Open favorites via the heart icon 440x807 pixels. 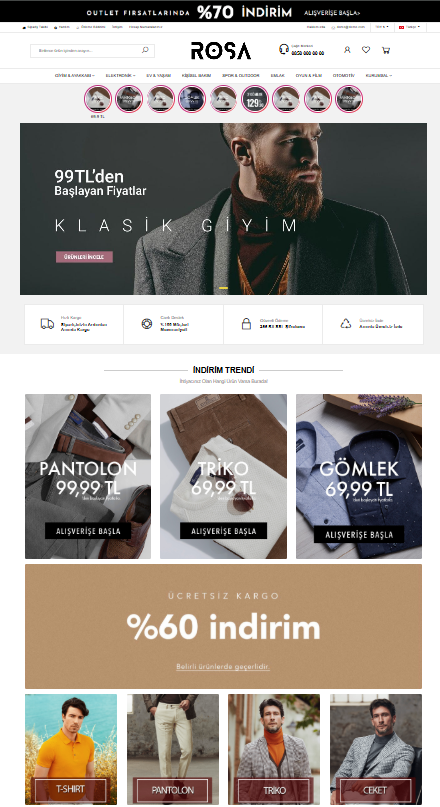366,50
